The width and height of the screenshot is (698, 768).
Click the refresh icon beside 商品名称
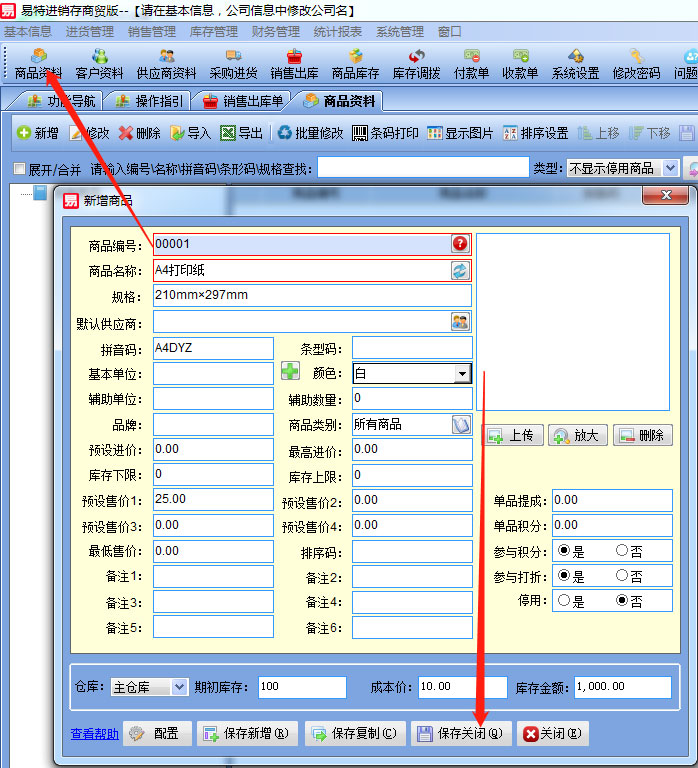coord(460,270)
